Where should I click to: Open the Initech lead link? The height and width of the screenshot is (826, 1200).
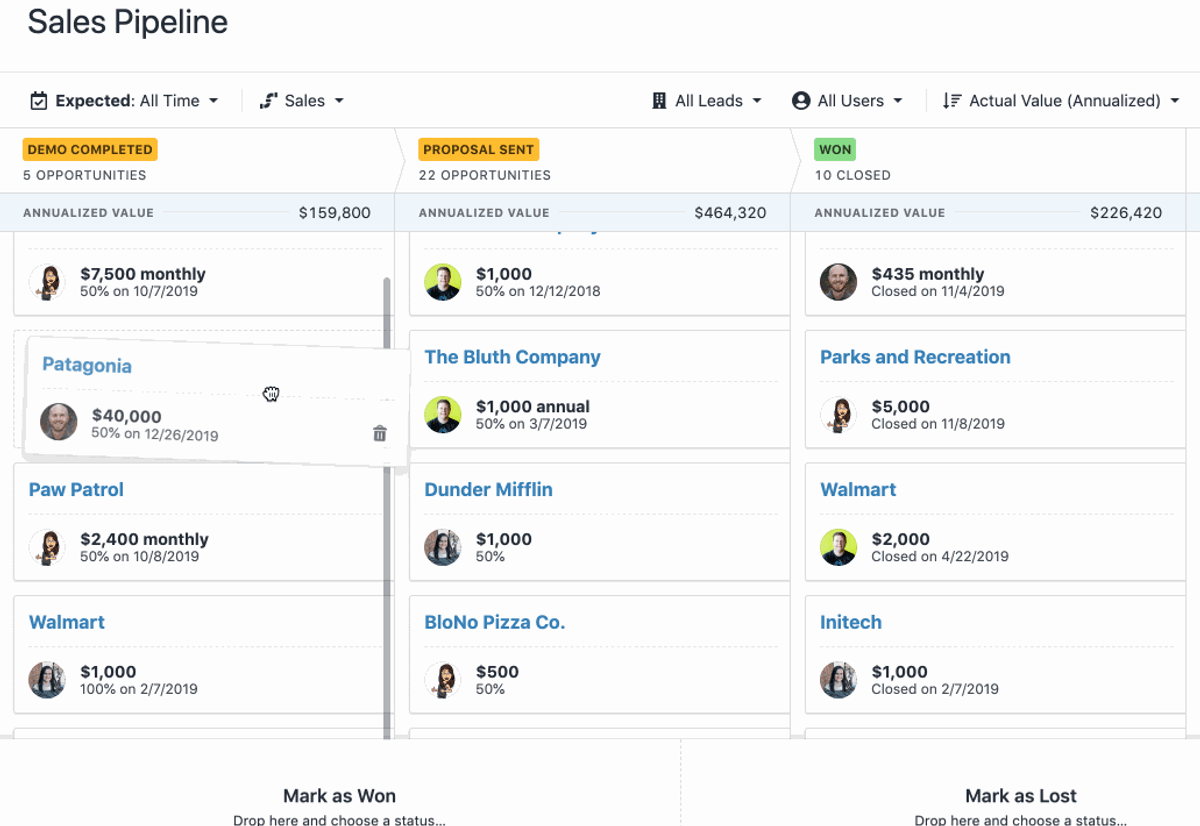[x=851, y=622]
